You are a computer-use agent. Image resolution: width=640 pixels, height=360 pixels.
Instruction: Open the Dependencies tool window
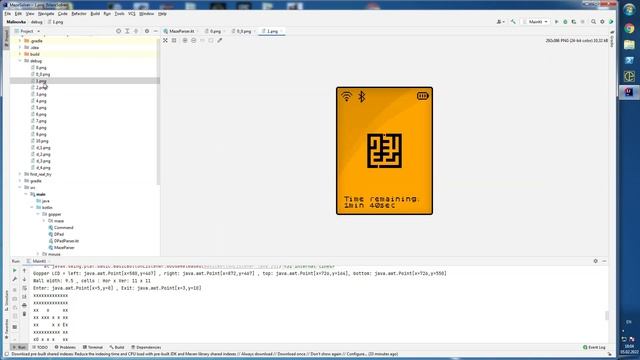click(146, 347)
